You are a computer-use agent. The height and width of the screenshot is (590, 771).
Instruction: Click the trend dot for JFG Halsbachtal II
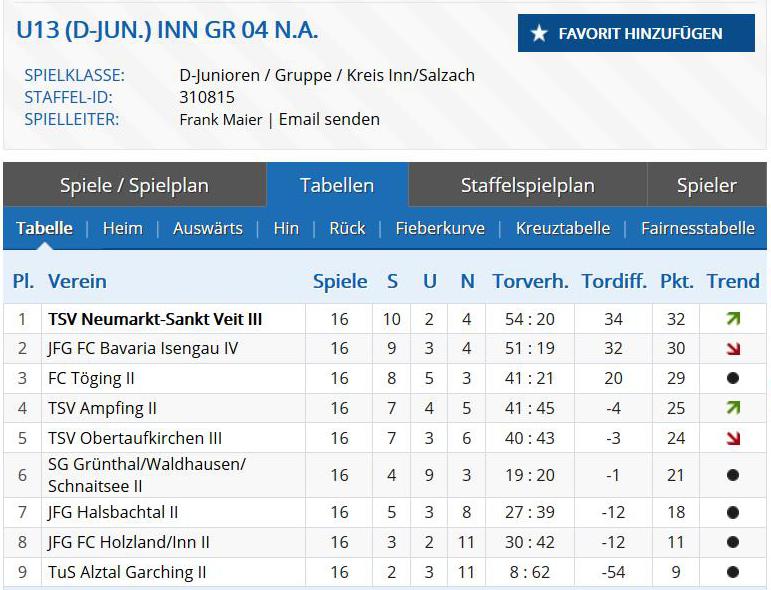coord(733,512)
